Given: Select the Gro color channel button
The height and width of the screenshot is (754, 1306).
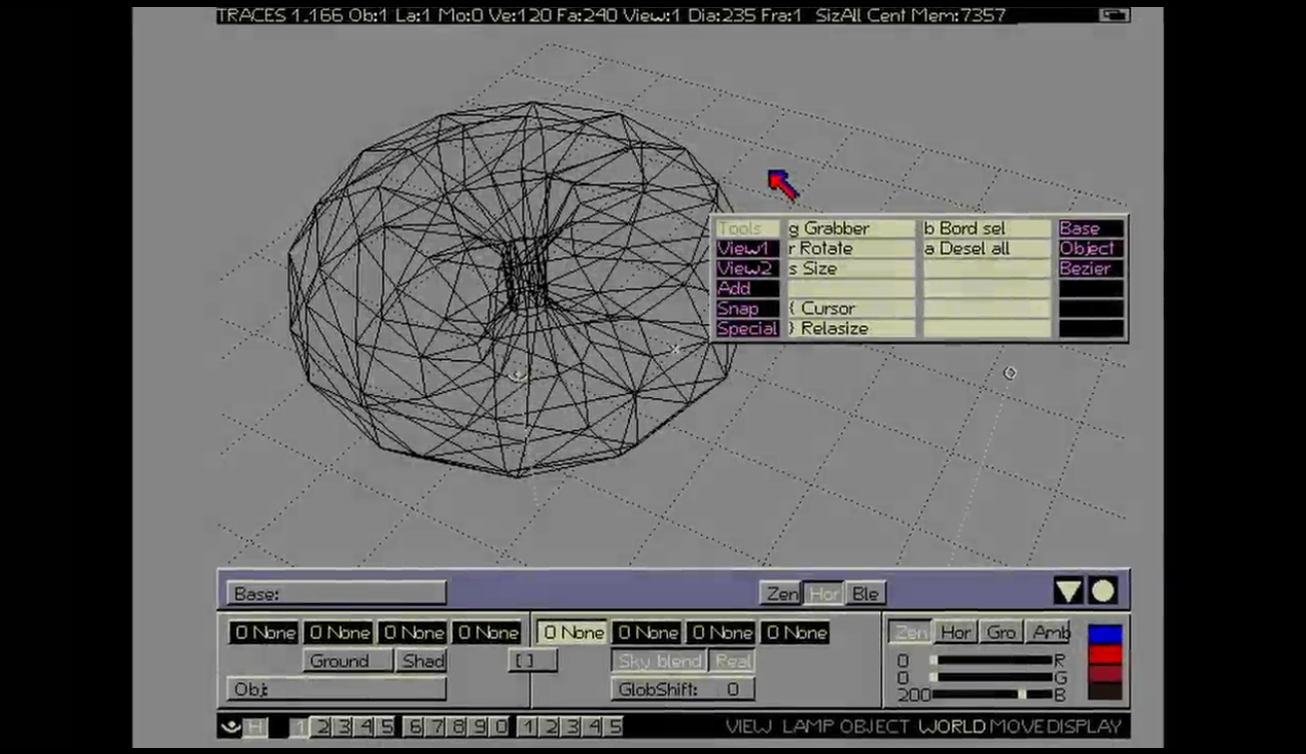Looking at the screenshot, I should point(1000,632).
